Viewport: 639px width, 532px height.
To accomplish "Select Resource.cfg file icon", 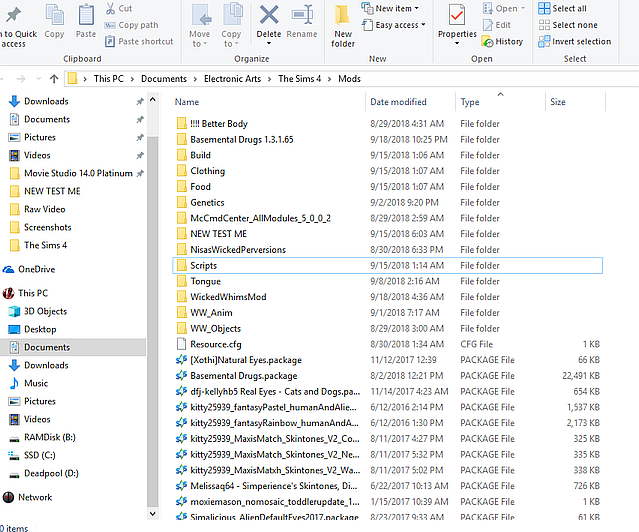I will point(181,344).
